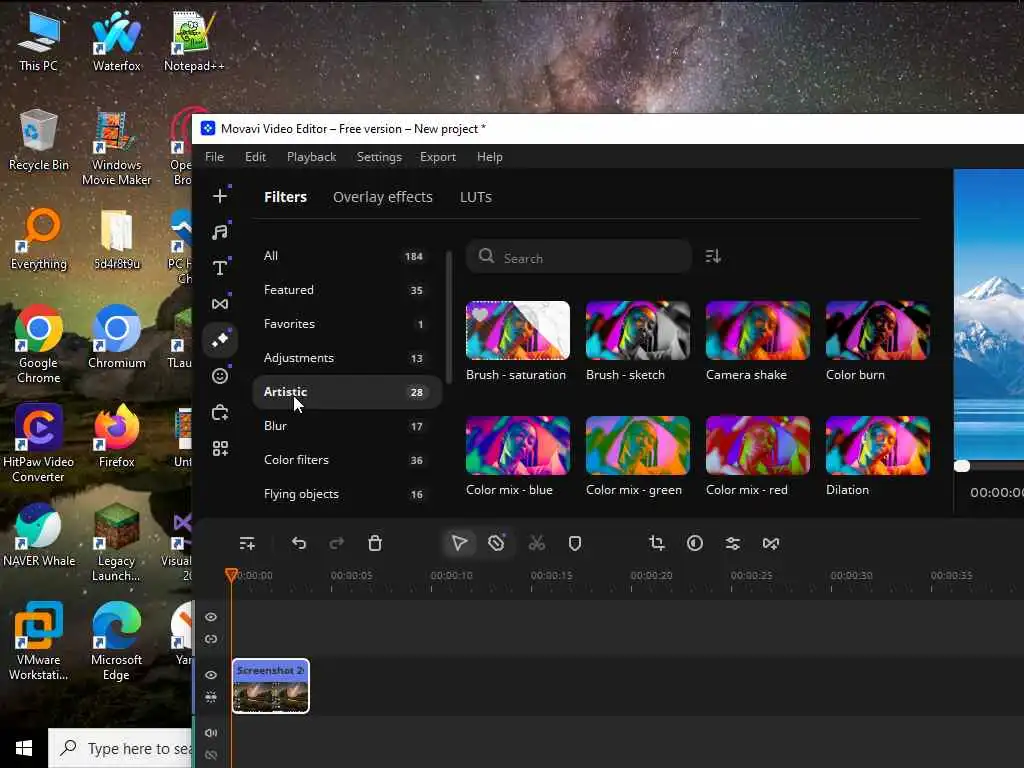Click the sort filters icon
Image resolution: width=1024 pixels, height=768 pixels.
[x=713, y=256]
